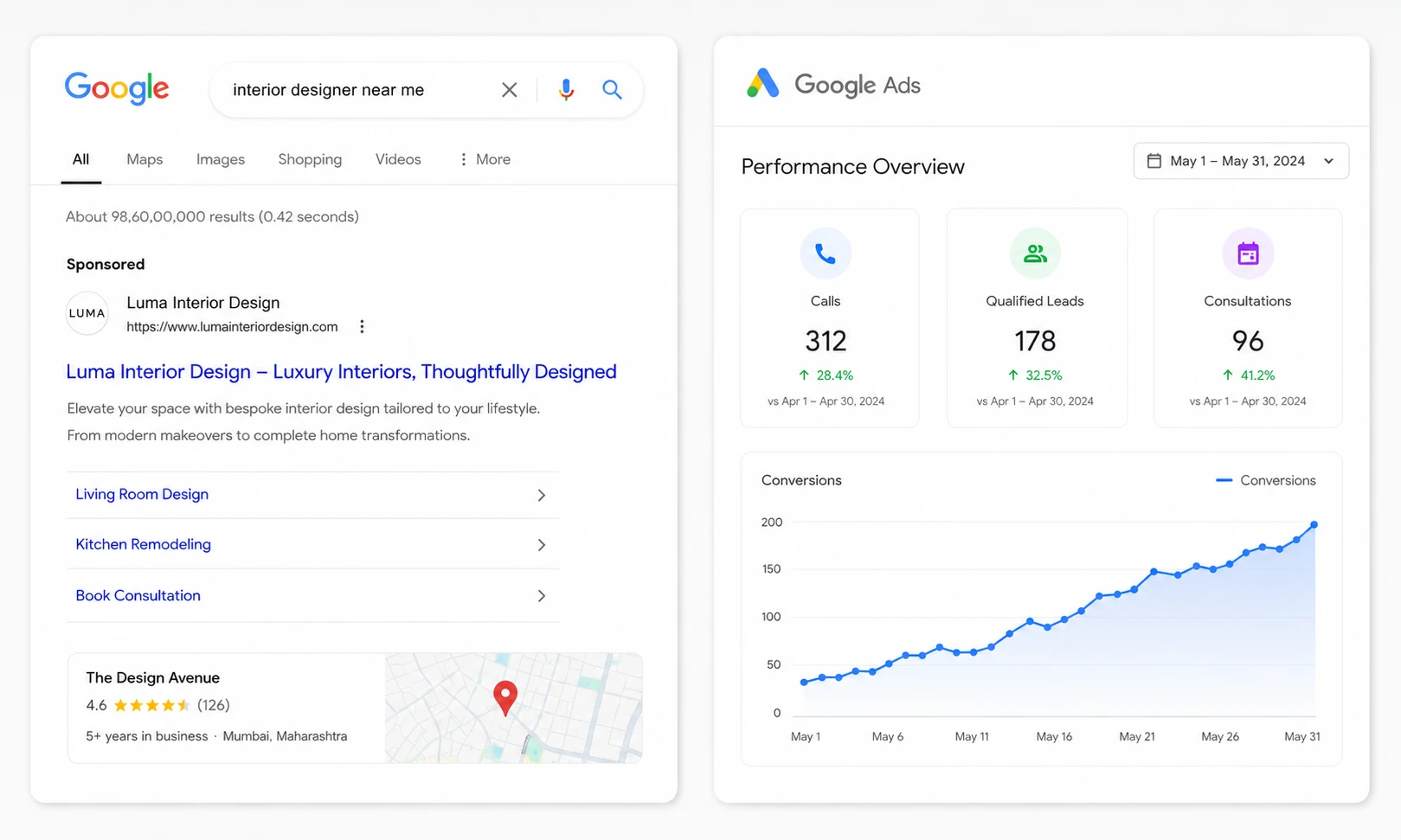Click the lumainteriordesign.com URL
1401x840 pixels.
coord(232,327)
